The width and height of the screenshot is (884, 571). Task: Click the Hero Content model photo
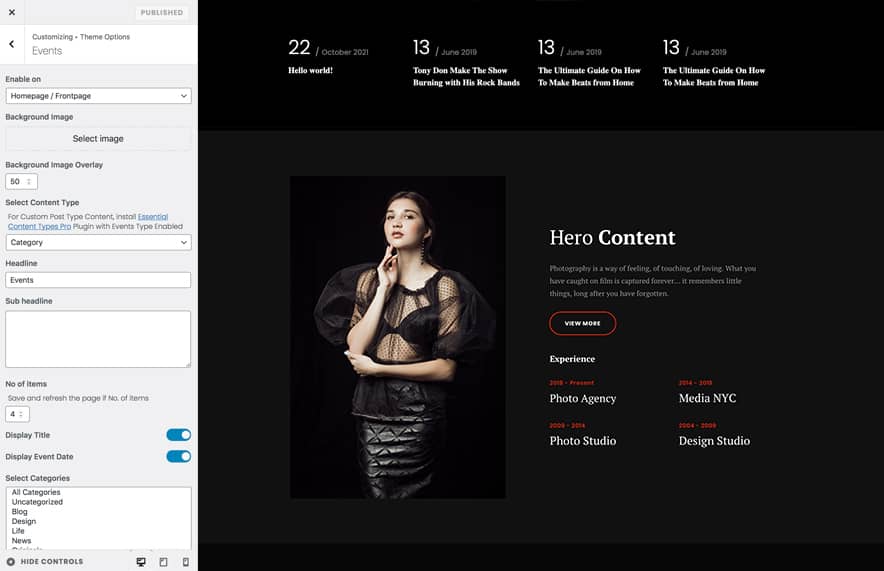(397, 337)
